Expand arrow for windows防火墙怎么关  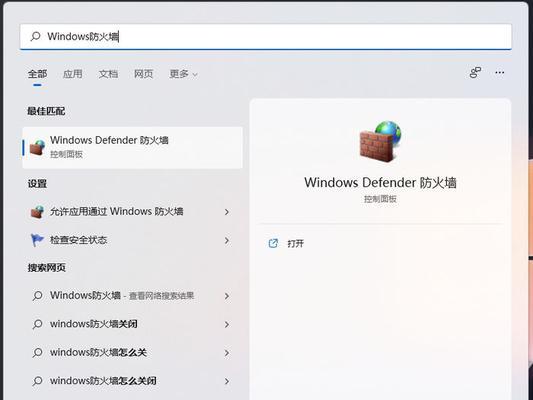pyautogui.click(x=227, y=353)
